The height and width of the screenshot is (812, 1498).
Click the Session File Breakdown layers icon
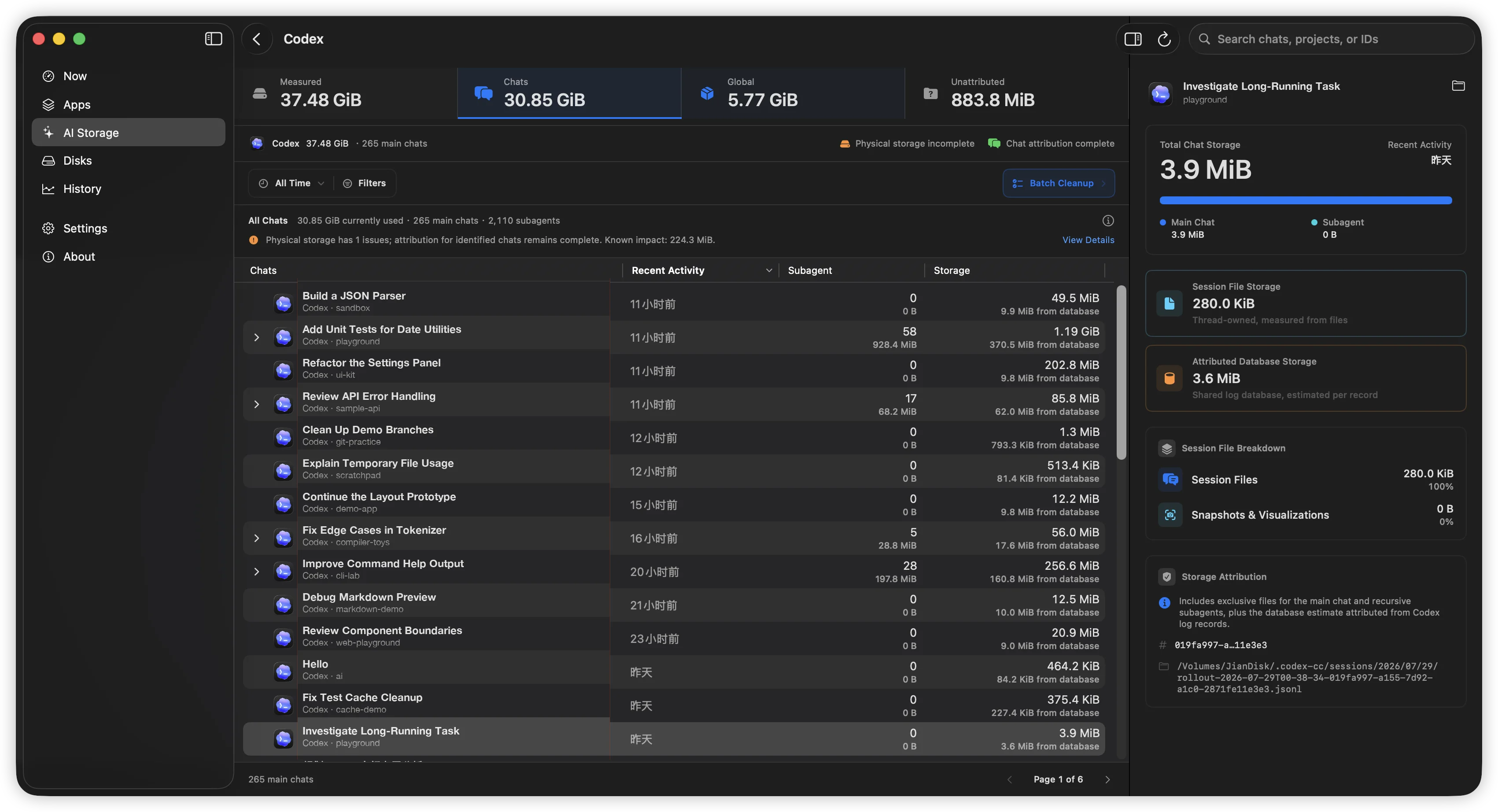coord(1166,448)
